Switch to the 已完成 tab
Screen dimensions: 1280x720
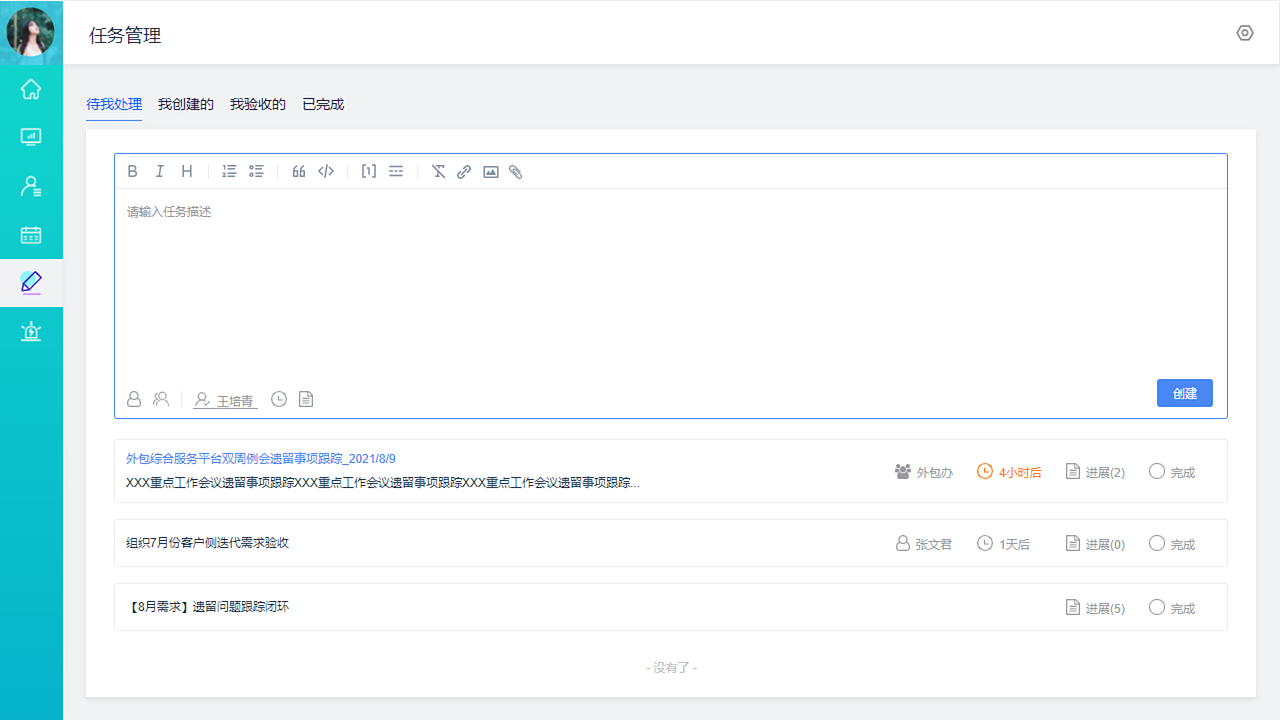[321, 103]
